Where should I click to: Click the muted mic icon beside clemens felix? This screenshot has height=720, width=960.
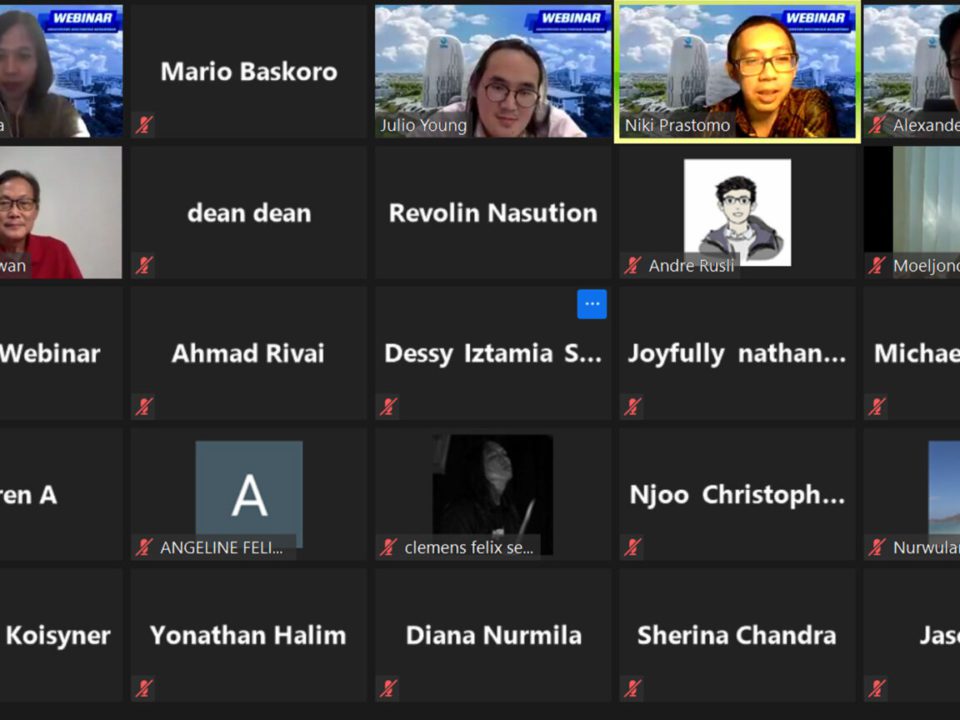[388, 547]
